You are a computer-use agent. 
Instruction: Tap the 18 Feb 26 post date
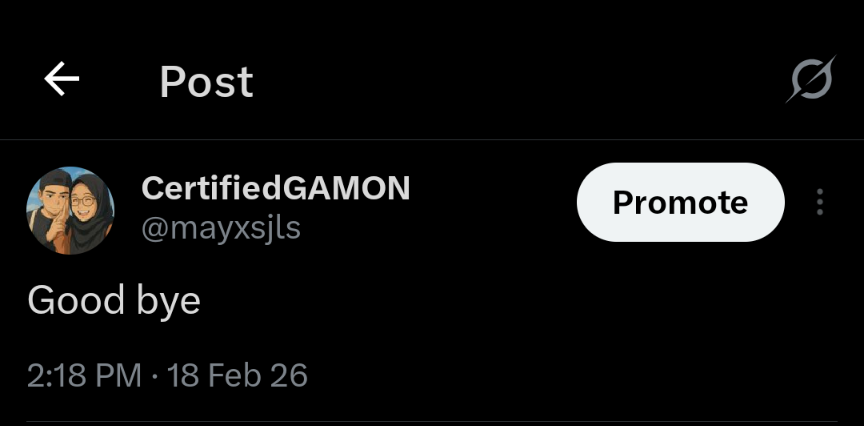(238, 376)
